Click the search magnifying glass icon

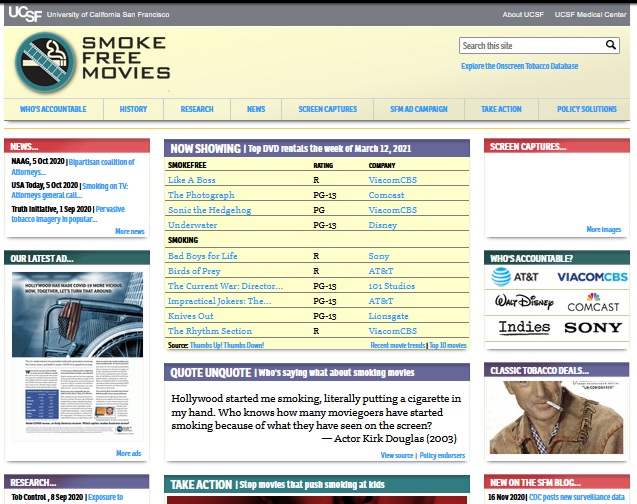[x=611, y=46]
